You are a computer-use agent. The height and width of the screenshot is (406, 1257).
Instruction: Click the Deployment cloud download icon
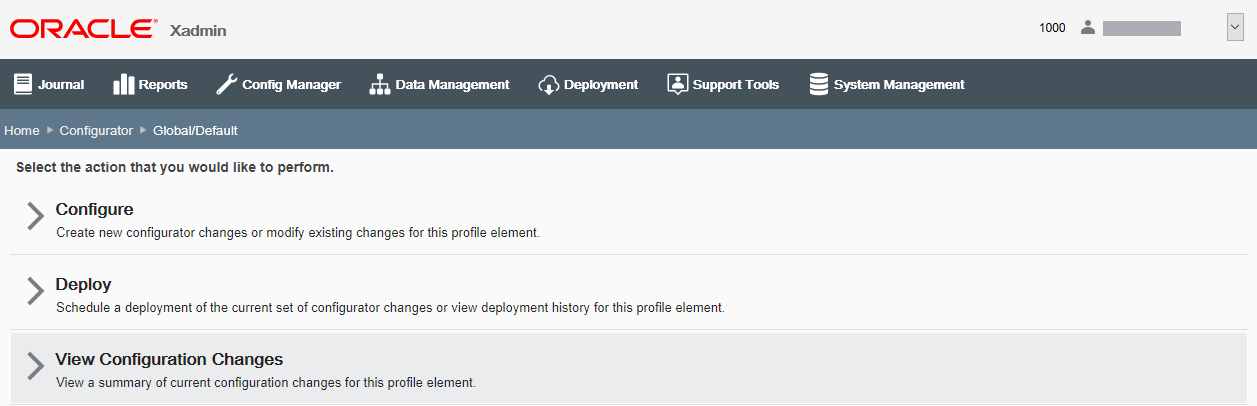pos(548,84)
